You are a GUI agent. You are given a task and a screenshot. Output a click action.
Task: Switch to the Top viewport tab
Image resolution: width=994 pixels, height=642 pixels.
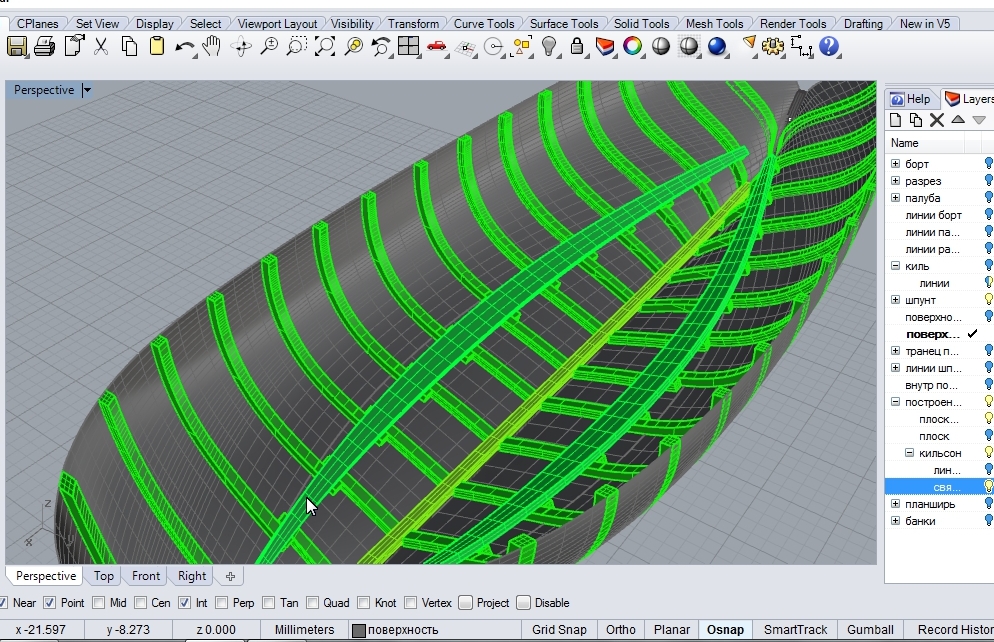pyautogui.click(x=104, y=576)
